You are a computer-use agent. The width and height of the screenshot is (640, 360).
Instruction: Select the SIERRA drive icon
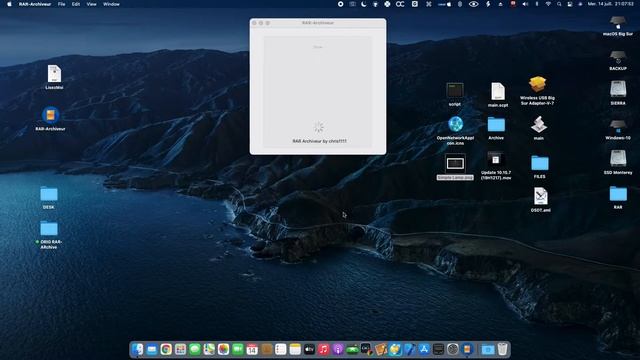(x=618, y=89)
